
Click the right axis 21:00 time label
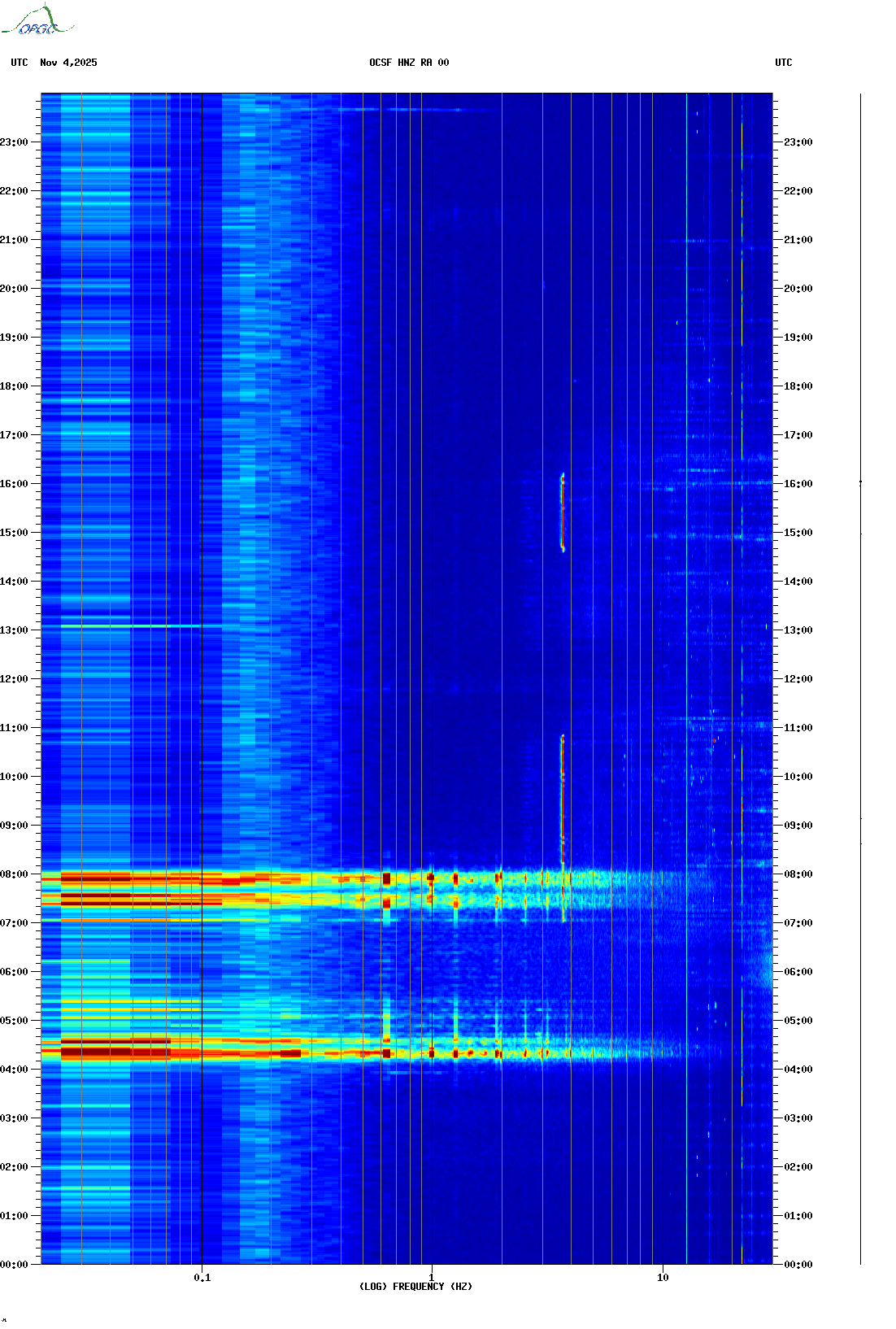(x=798, y=240)
